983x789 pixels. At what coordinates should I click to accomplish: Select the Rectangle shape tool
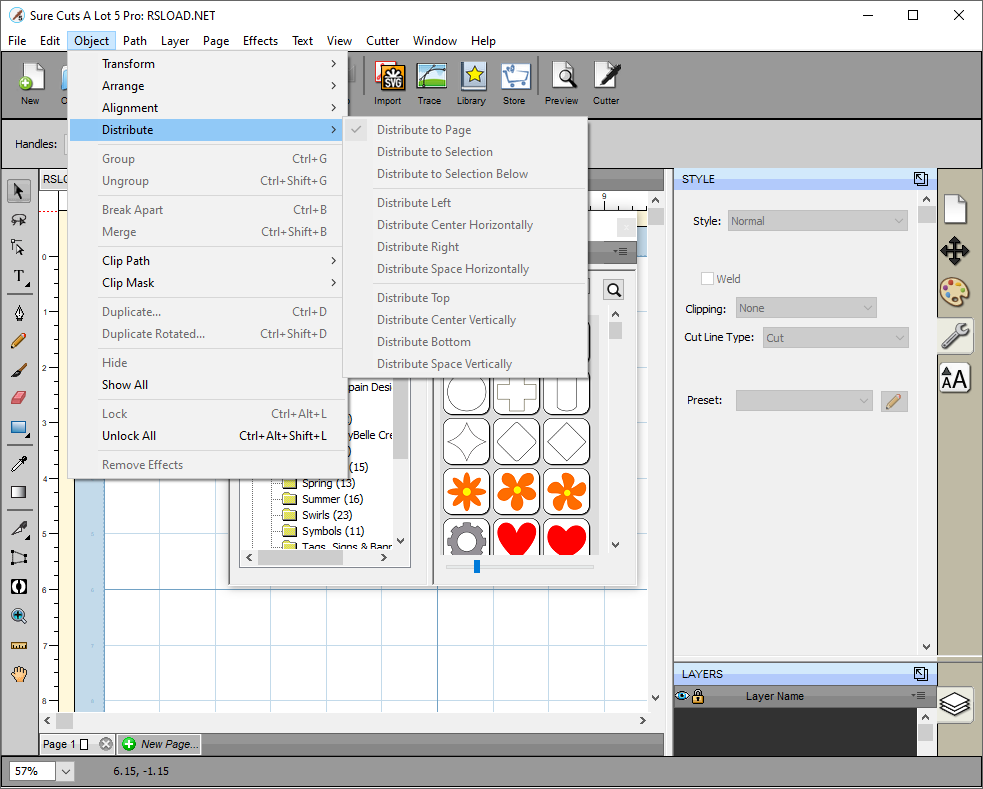coord(19,428)
